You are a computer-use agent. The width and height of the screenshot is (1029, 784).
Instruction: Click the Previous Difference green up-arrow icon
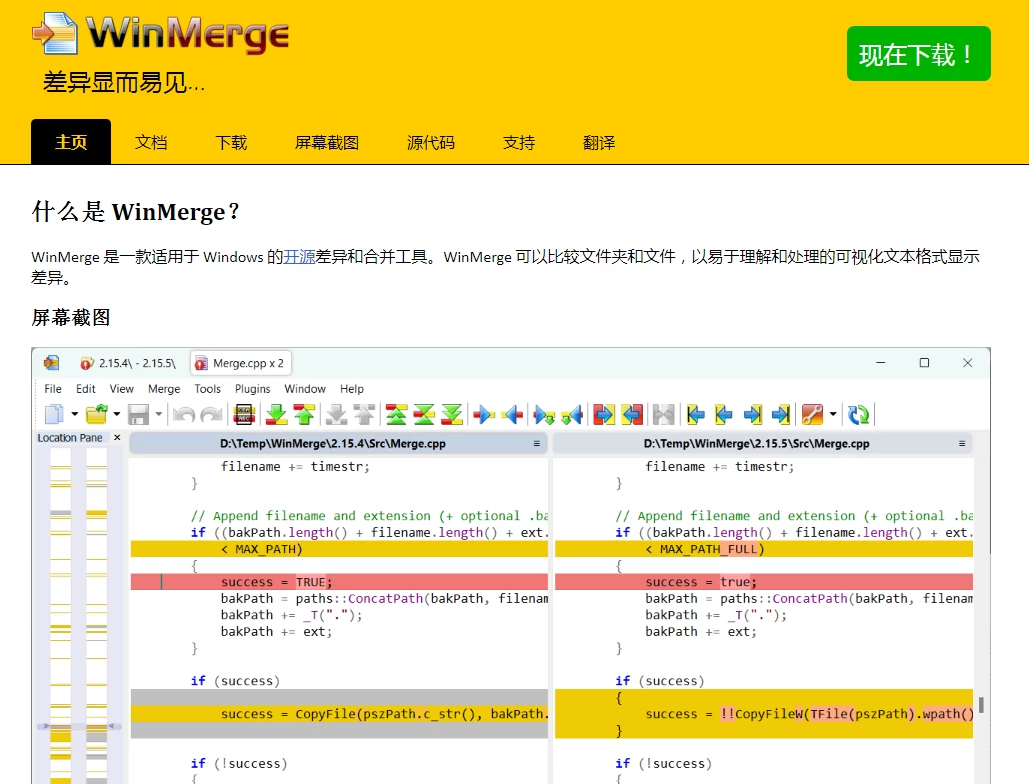(x=304, y=414)
